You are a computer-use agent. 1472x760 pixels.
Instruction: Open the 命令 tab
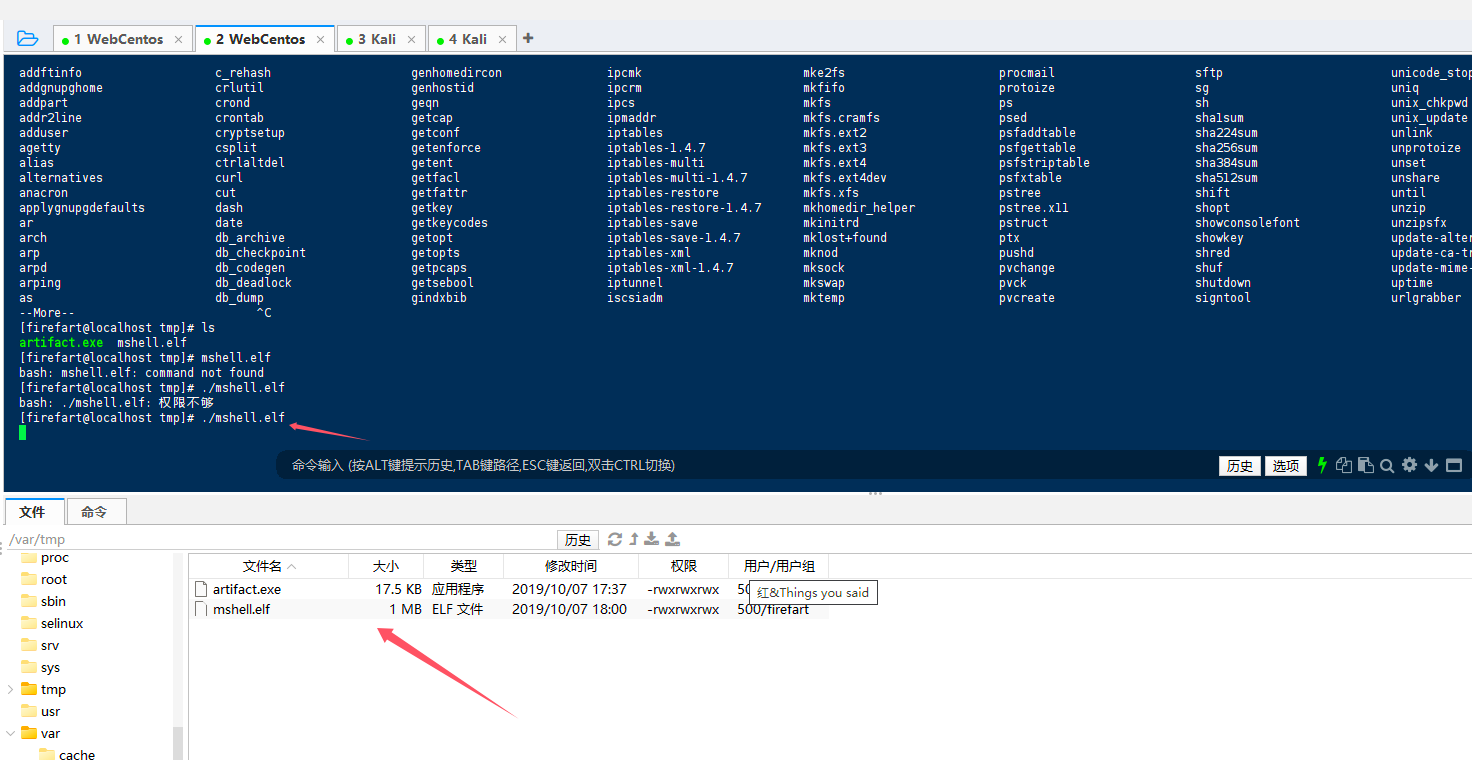point(94,512)
